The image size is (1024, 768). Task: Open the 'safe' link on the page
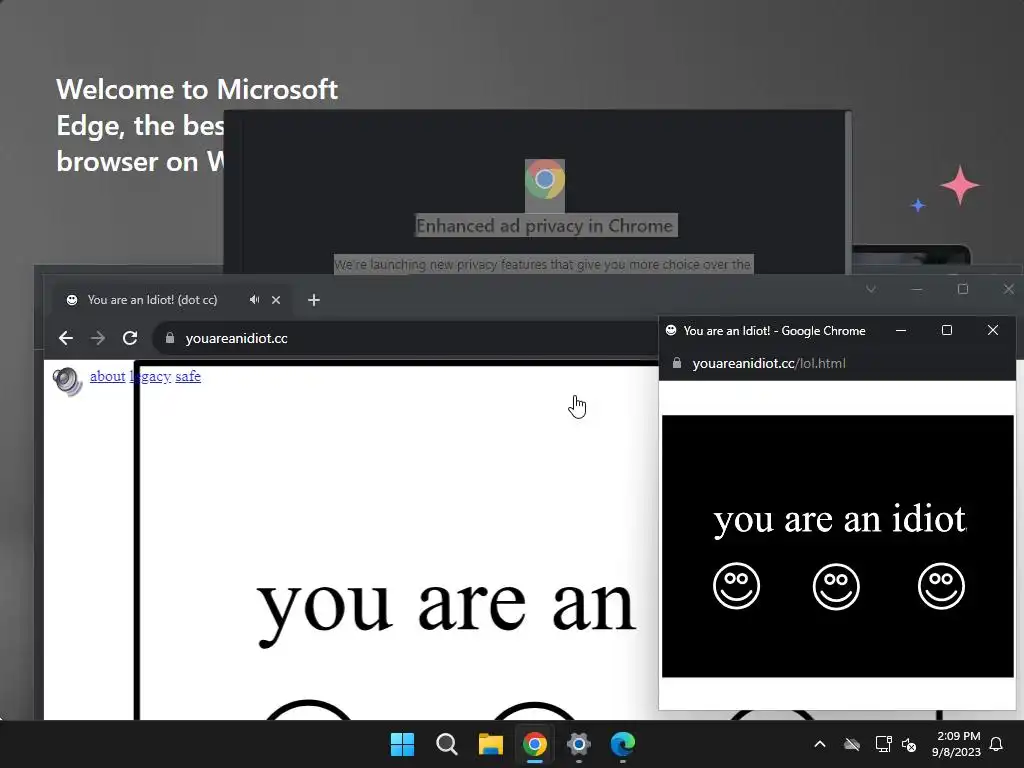[188, 376]
